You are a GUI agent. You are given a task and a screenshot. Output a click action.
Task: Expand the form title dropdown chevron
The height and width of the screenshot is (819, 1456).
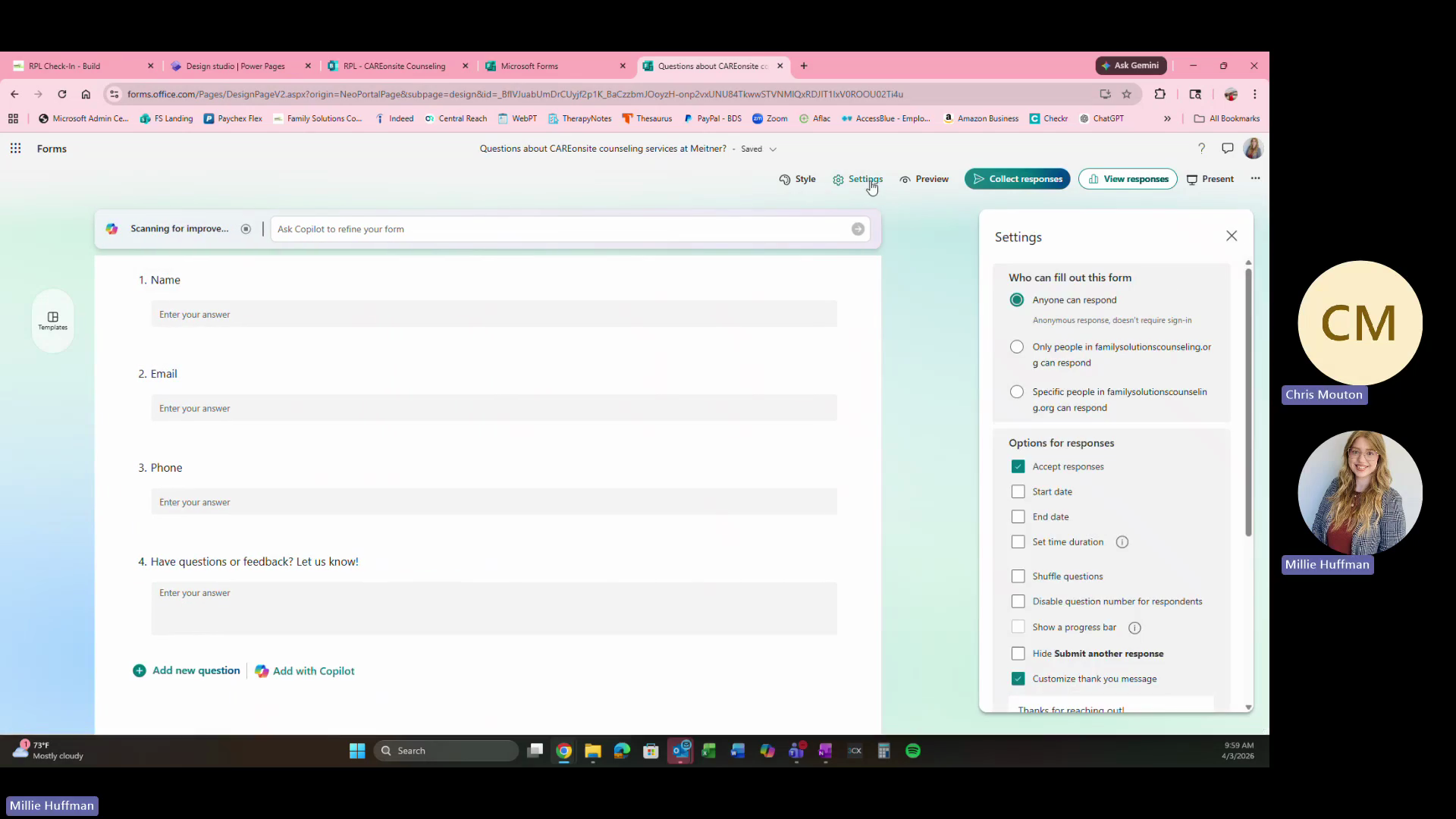[773, 149]
